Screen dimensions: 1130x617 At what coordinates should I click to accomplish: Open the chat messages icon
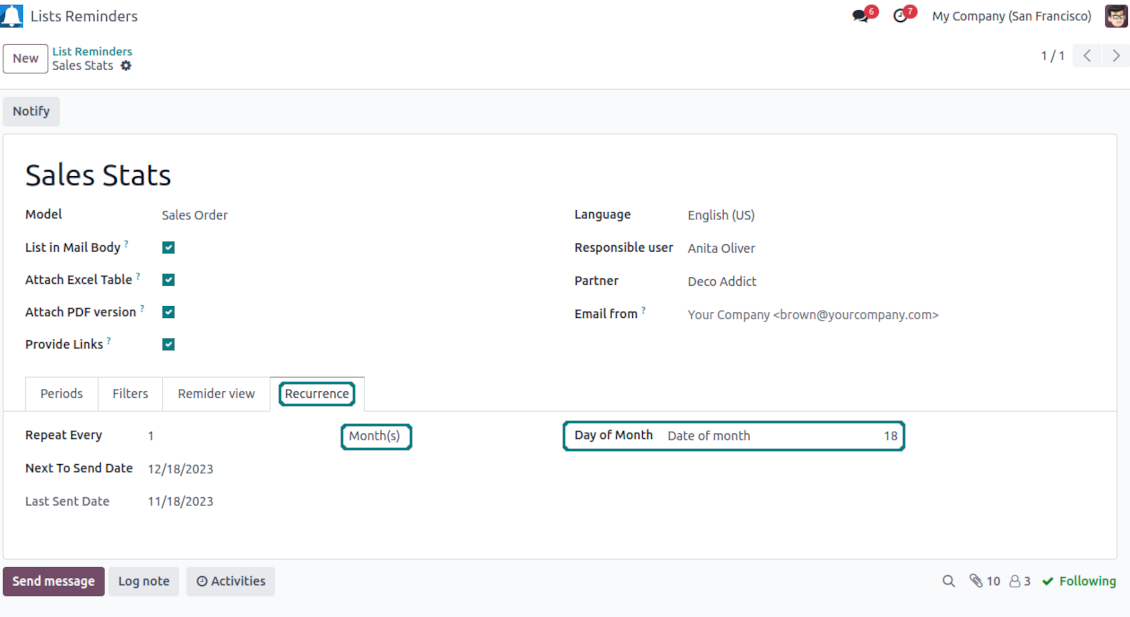pyautogui.click(x=860, y=16)
